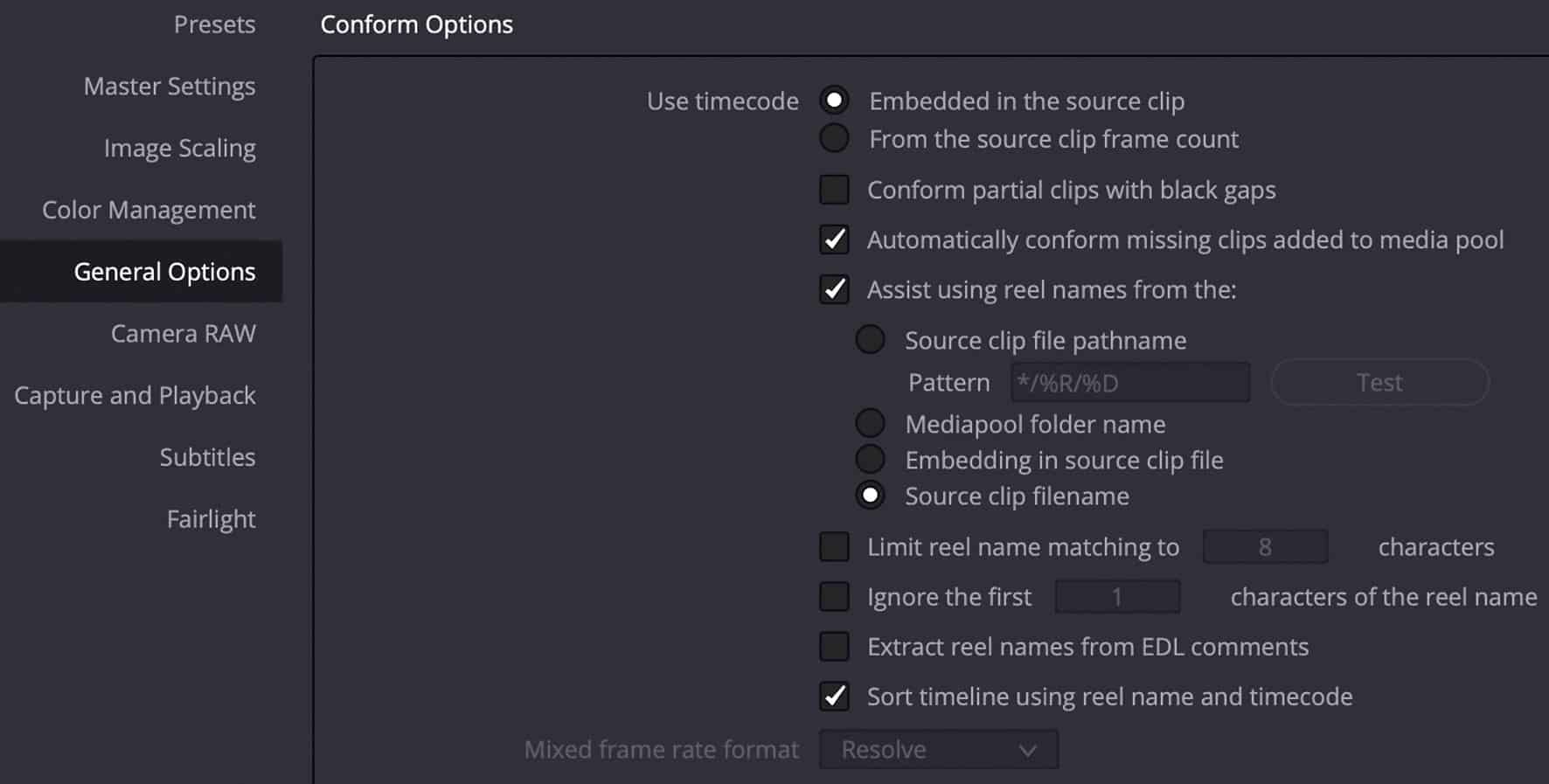This screenshot has height=784, width=1549.
Task: Switch to Master Settings section
Action: (170, 86)
